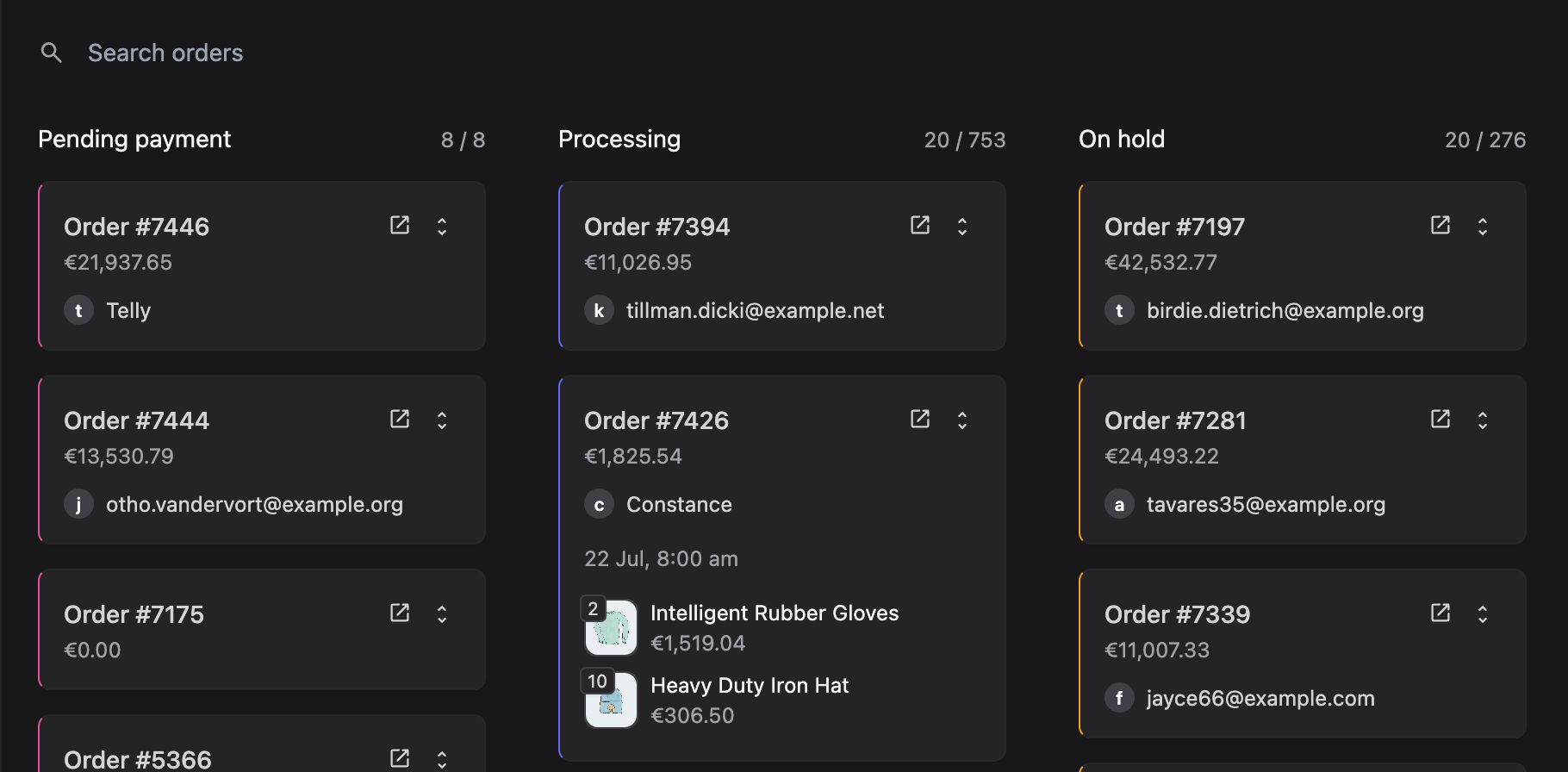1568x772 pixels.
Task: Open Order #7394 external link icon
Action: (920, 225)
